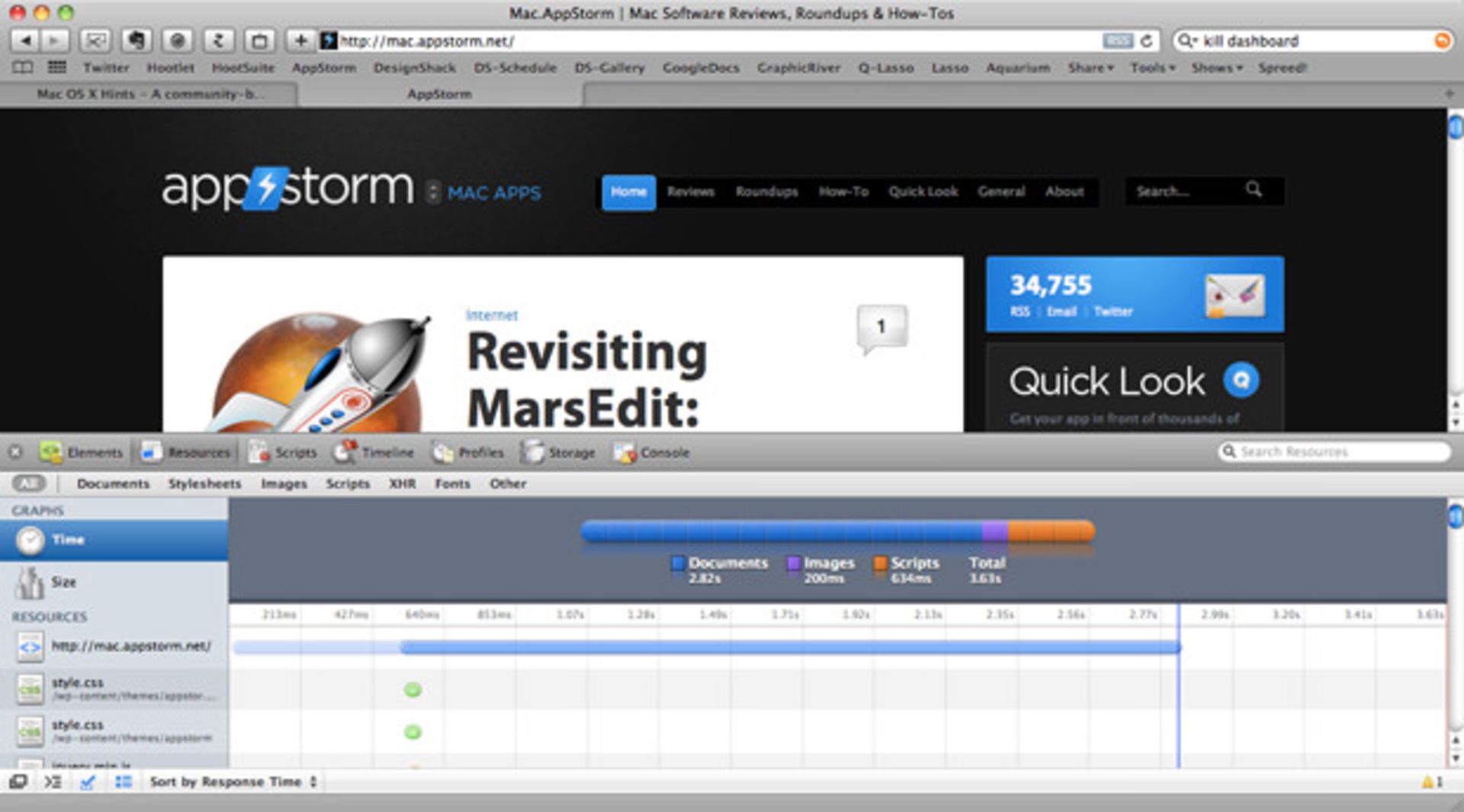Open the Elements inspector panel
The width and height of the screenshot is (1464, 812).
point(82,452)
